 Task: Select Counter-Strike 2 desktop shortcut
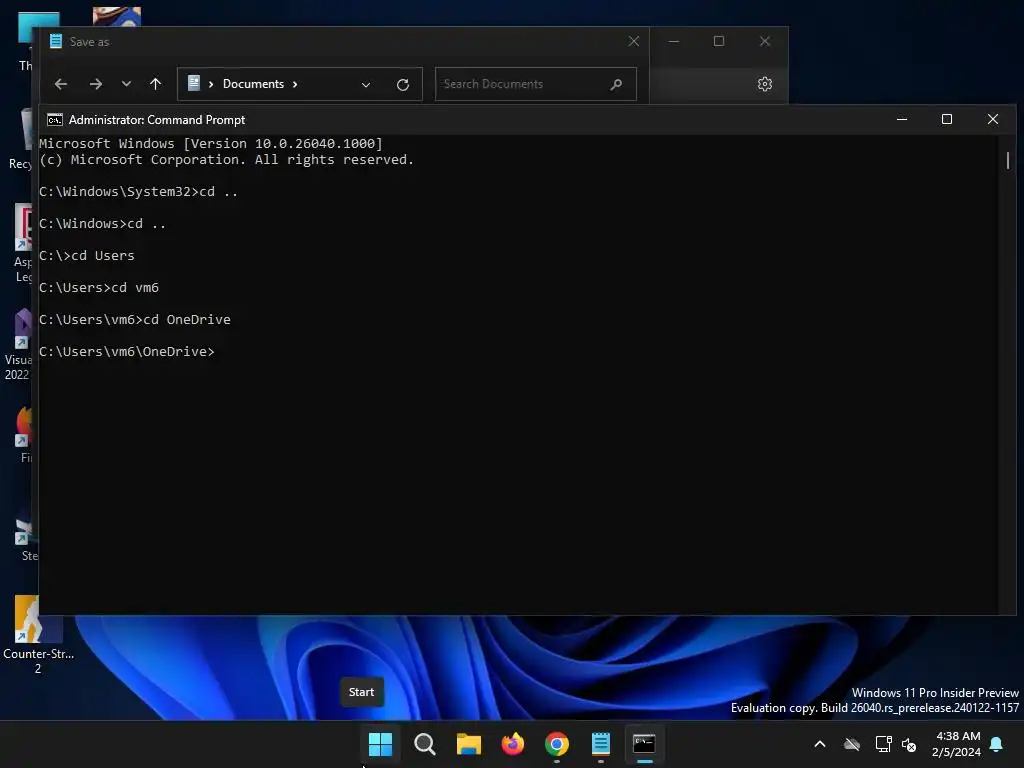(38, 635)
